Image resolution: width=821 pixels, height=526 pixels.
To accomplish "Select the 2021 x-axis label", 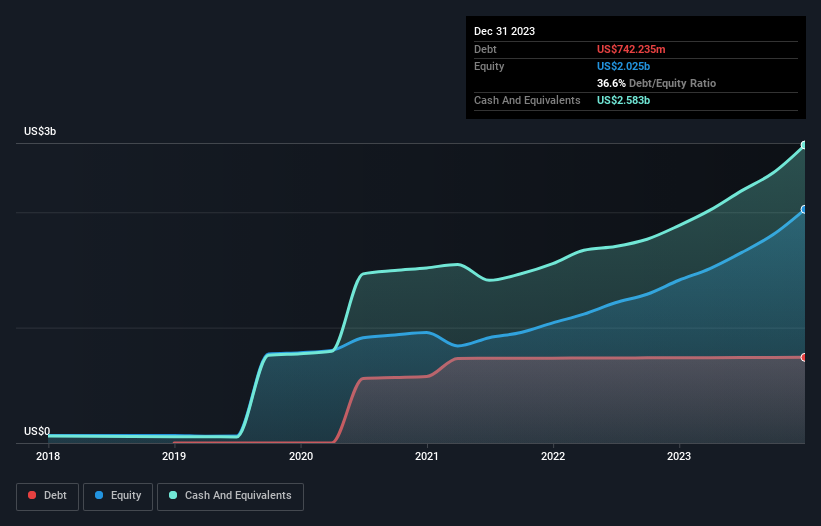I will coord(427,456).
